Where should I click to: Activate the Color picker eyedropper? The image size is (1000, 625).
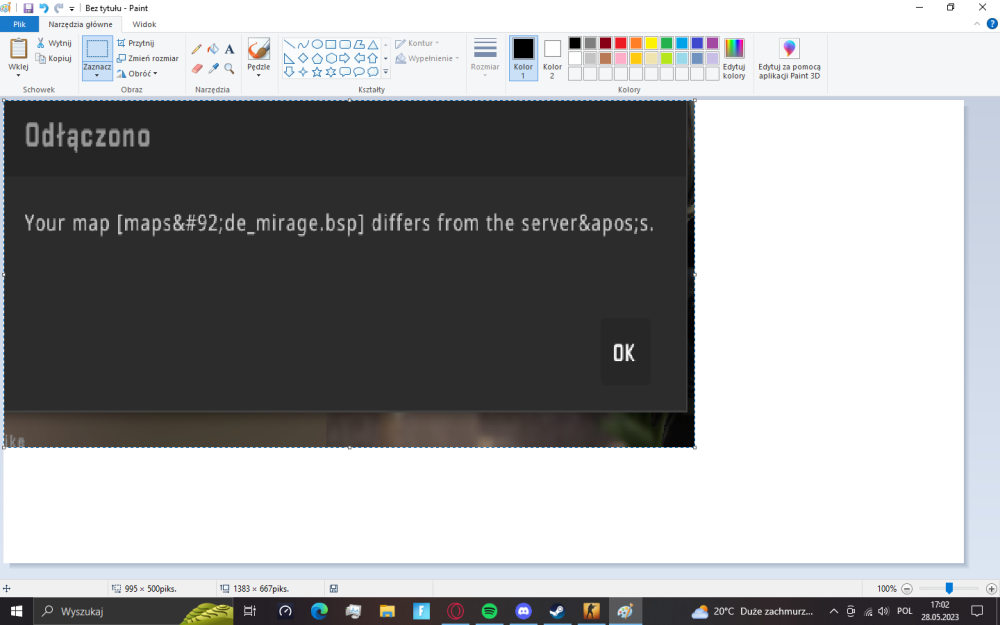point(213,68)
